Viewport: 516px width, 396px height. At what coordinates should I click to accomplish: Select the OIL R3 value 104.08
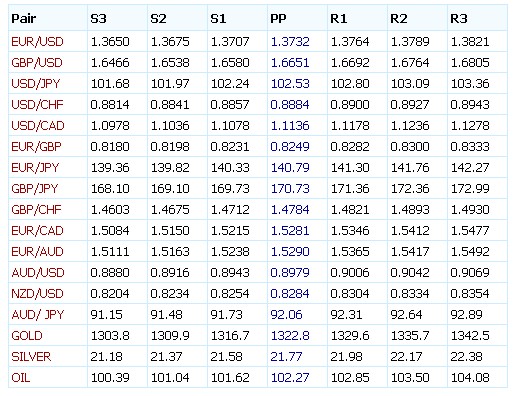coord(470,377)
